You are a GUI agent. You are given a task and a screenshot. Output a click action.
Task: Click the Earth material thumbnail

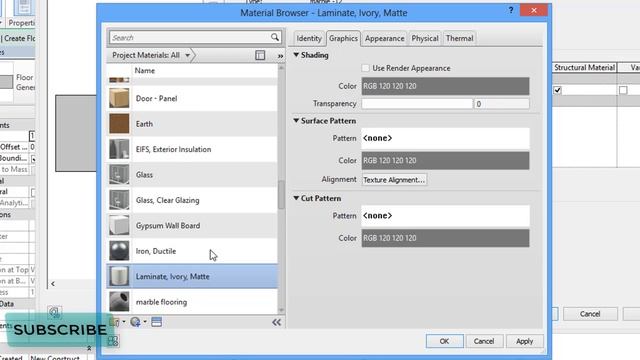click(119, 124)
